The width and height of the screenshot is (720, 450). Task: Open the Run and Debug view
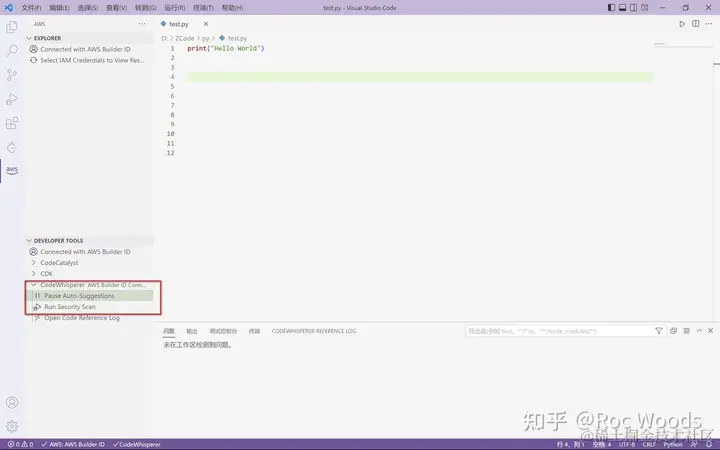click(12, 99)
